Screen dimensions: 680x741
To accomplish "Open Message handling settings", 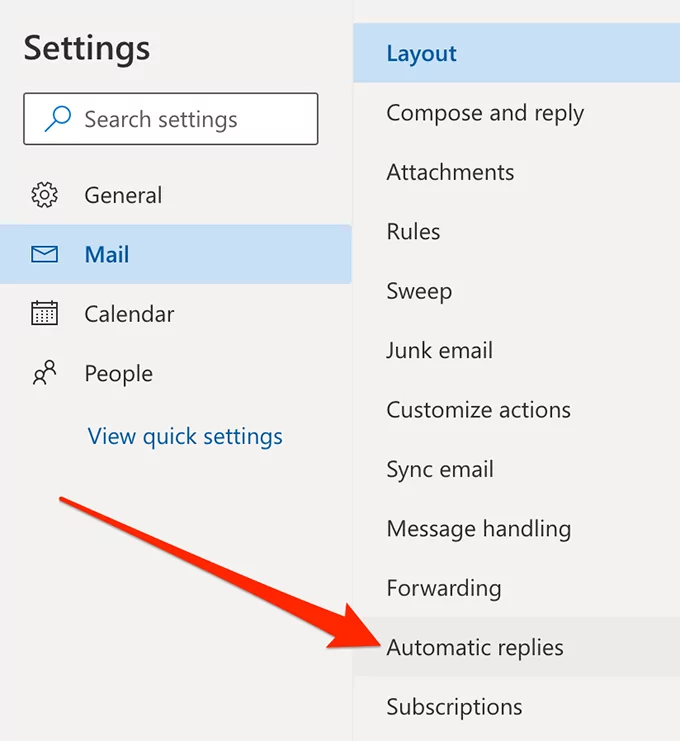I will tap(516, 528).
